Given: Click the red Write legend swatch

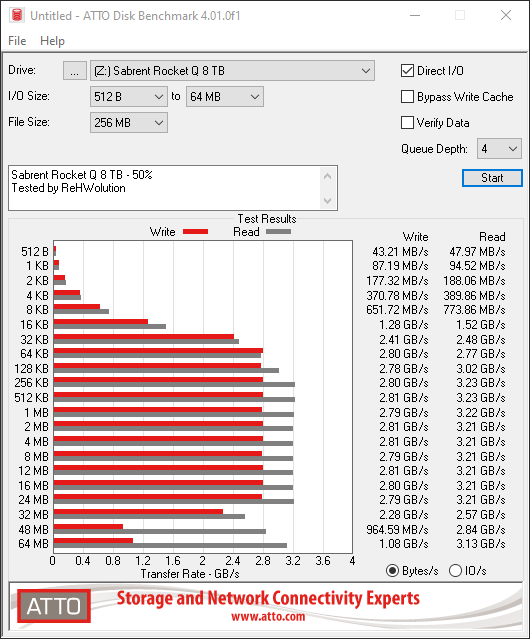Looking at the screenshot, I should [196, 231].
